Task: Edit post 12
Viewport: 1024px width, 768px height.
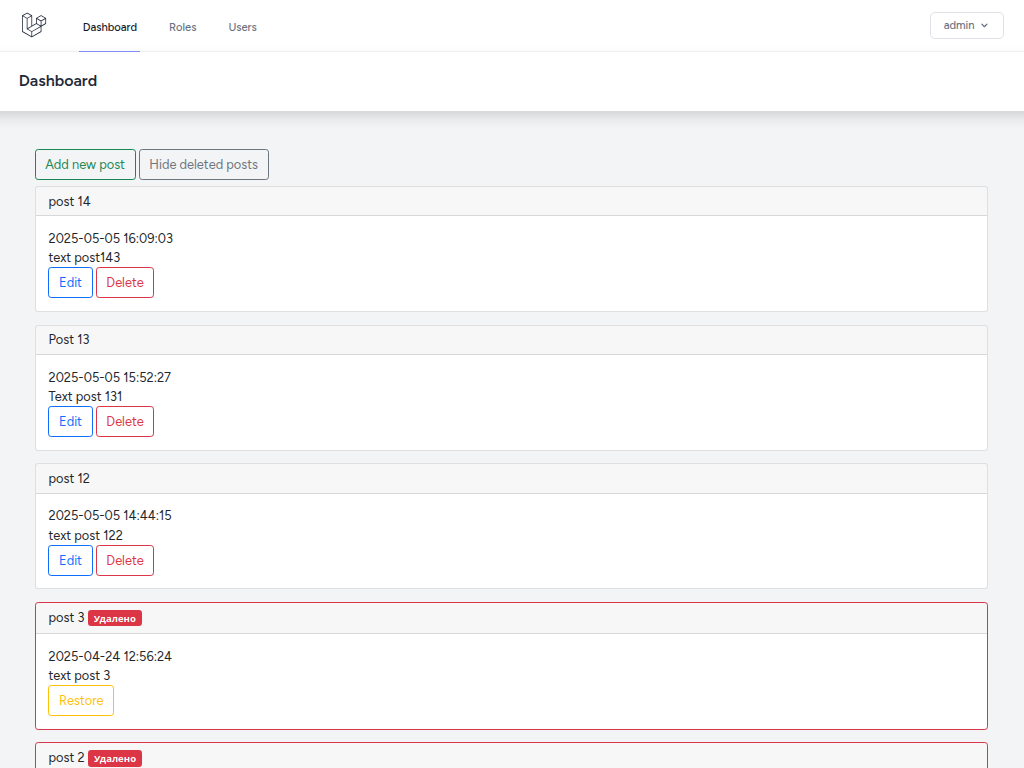Action: [x=70, y=560]
